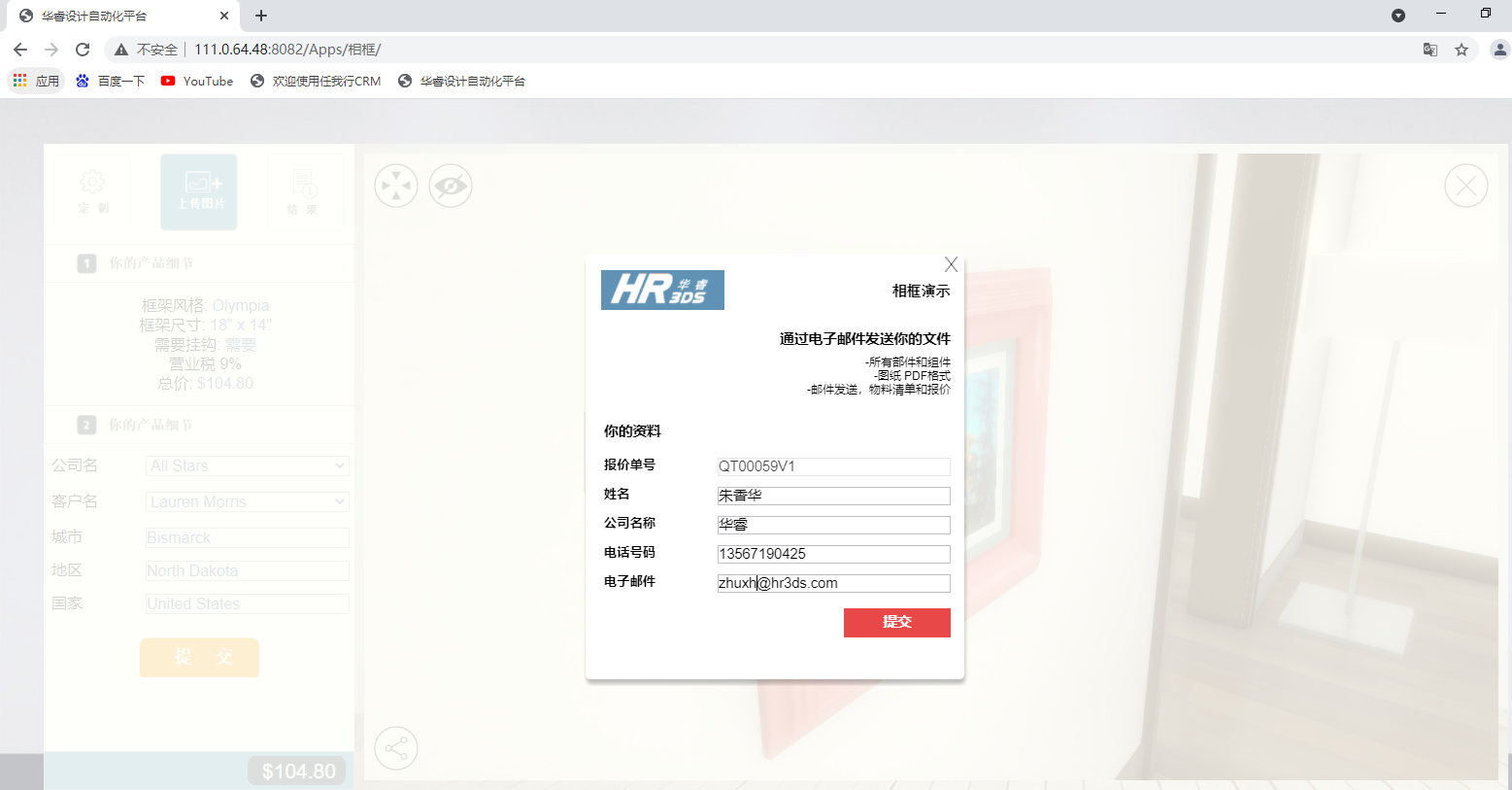Click the HR3DS logo in the dialog
1512x790 pixels.
[661, 289]
